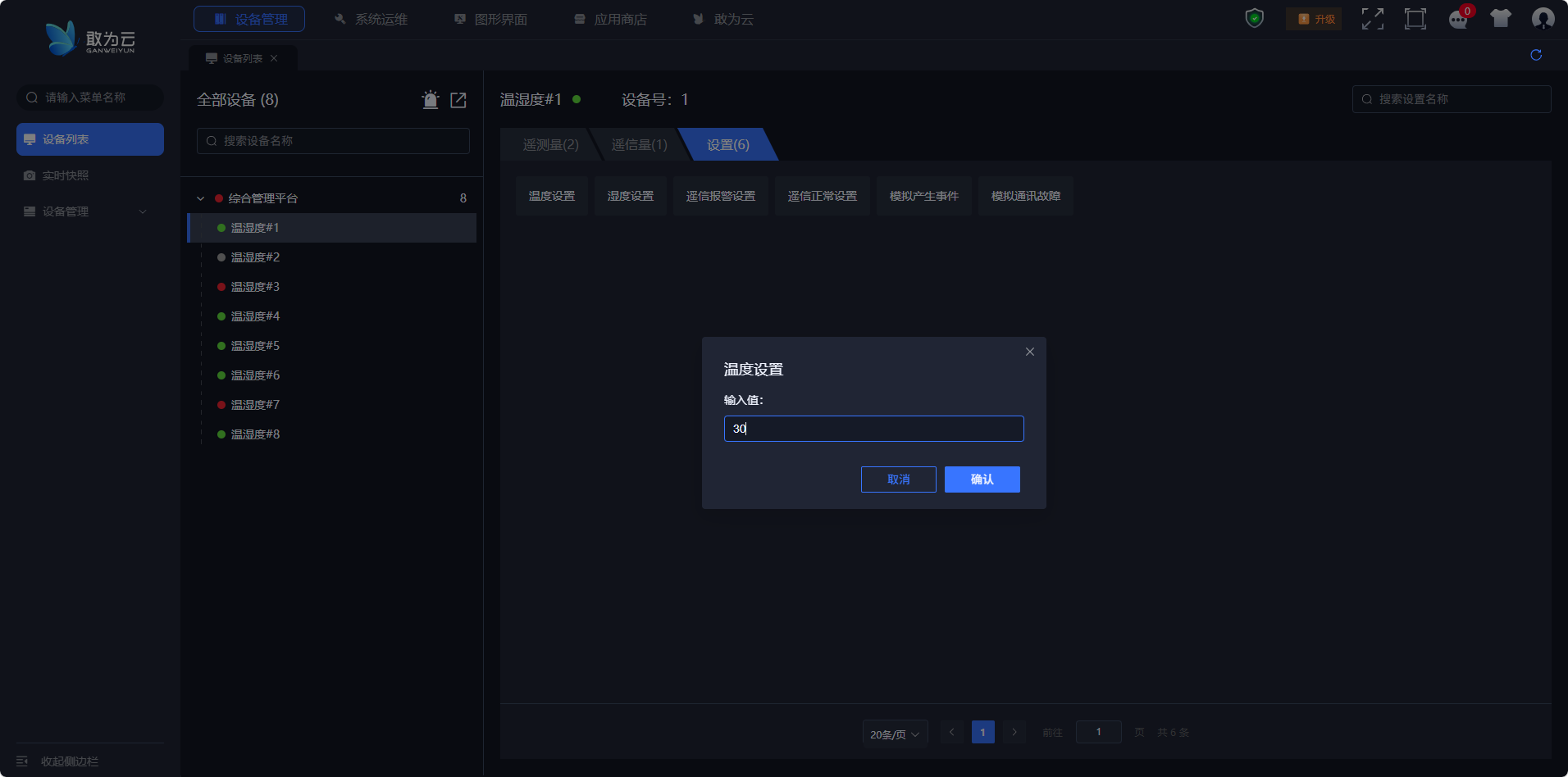Open the 20条/页 page size dropdown

tap(895, 734)
